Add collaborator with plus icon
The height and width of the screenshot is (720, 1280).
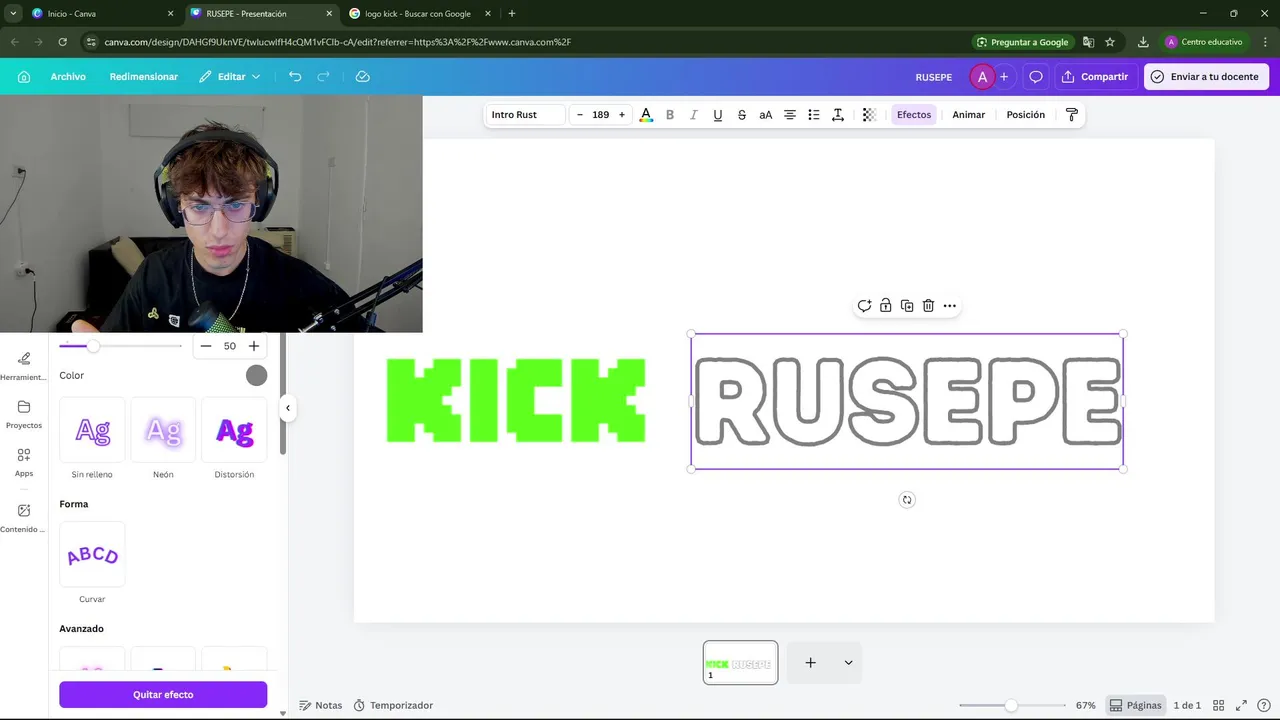point(1004,77)
